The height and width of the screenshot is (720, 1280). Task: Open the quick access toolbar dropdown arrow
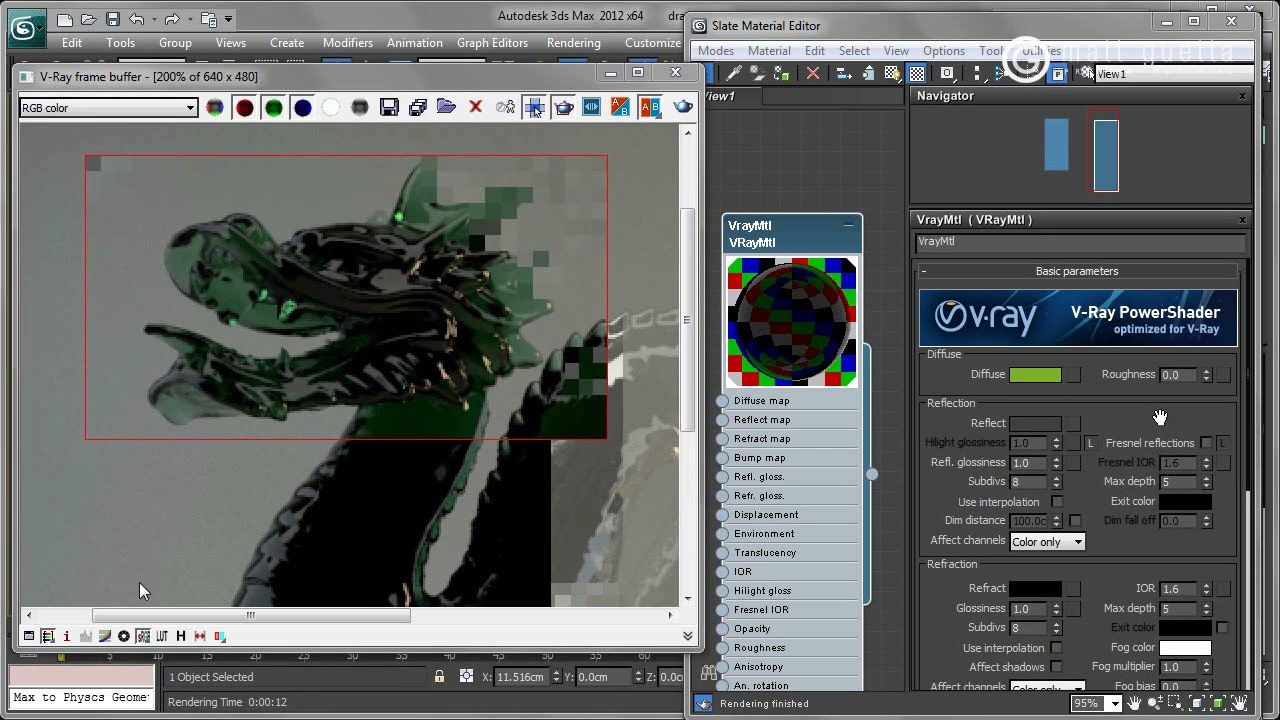point(229,19)
